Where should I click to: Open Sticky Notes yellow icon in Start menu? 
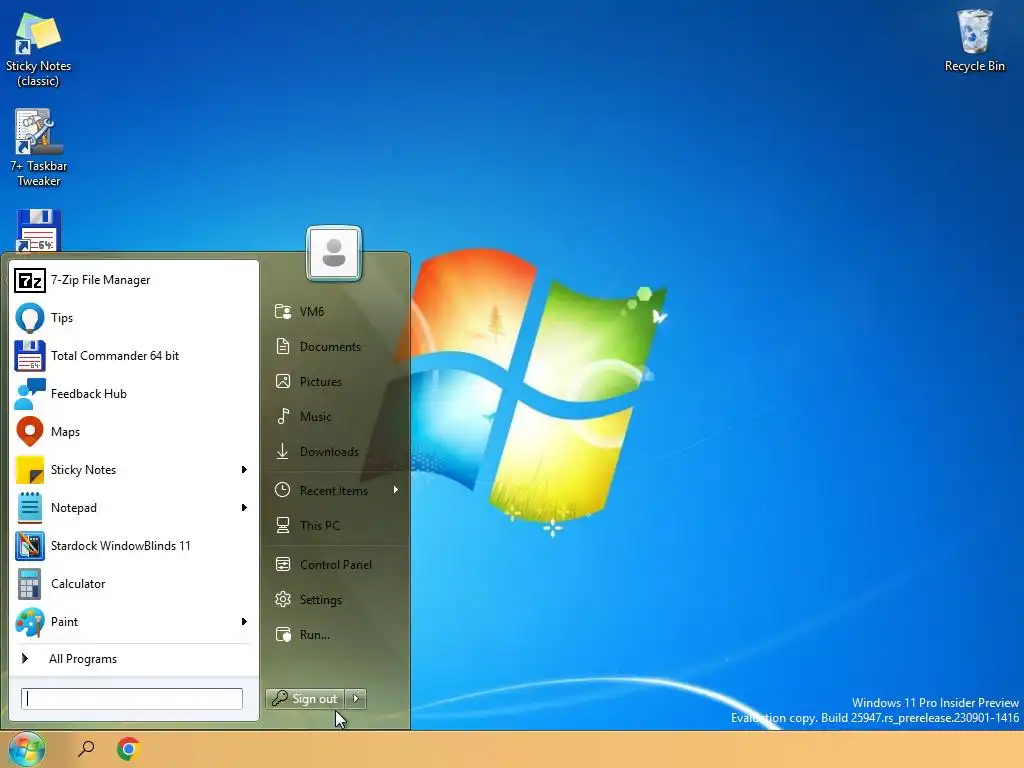tap(29, 470)
